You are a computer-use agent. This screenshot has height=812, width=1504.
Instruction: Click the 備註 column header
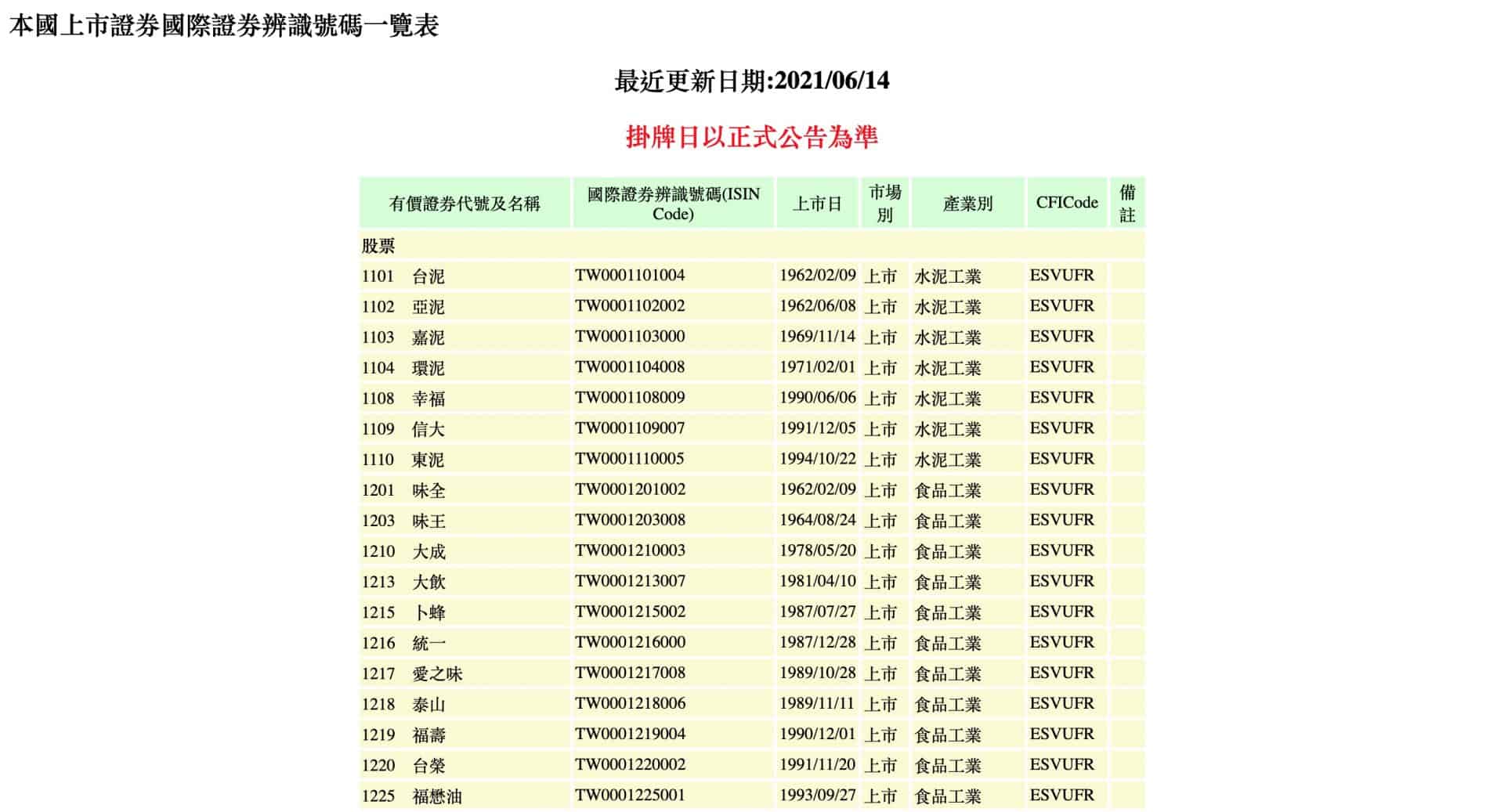point(1127,204)
